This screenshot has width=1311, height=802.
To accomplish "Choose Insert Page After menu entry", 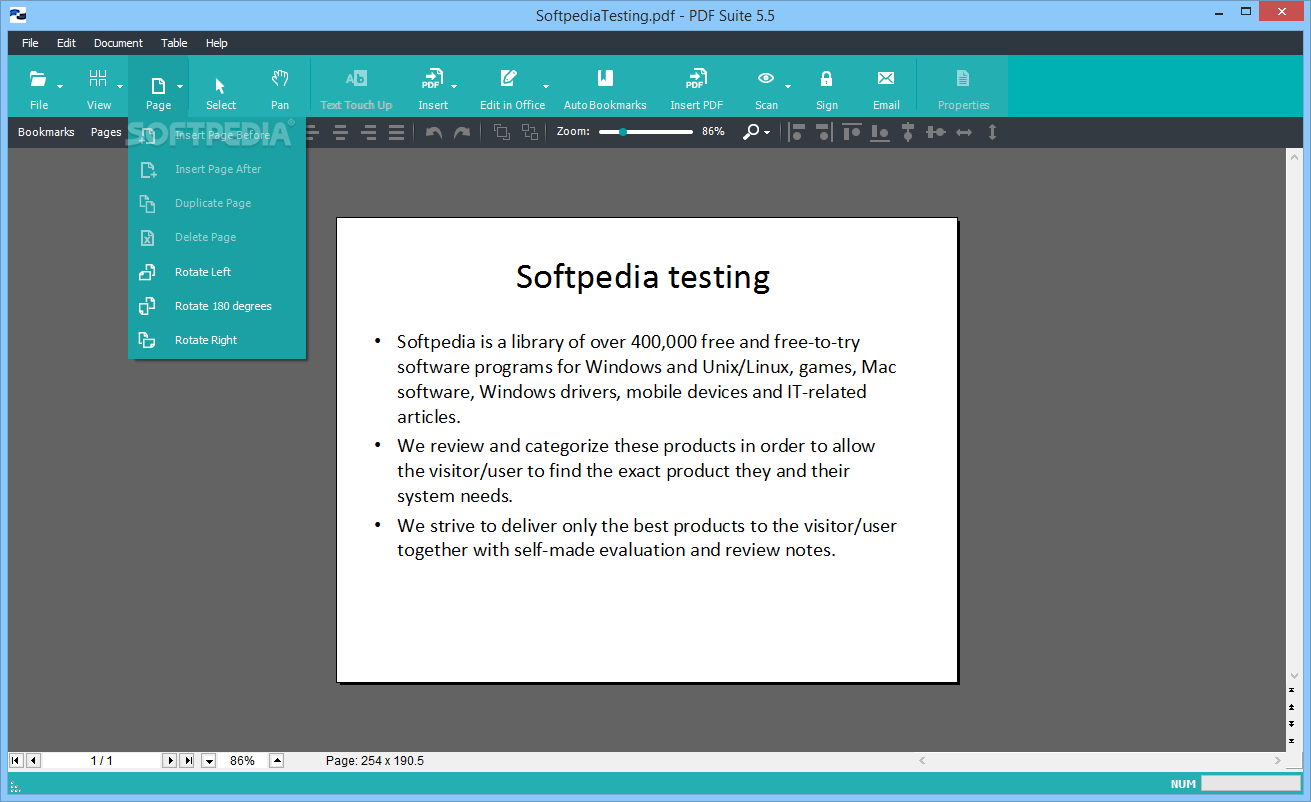I will click(217, 169).
